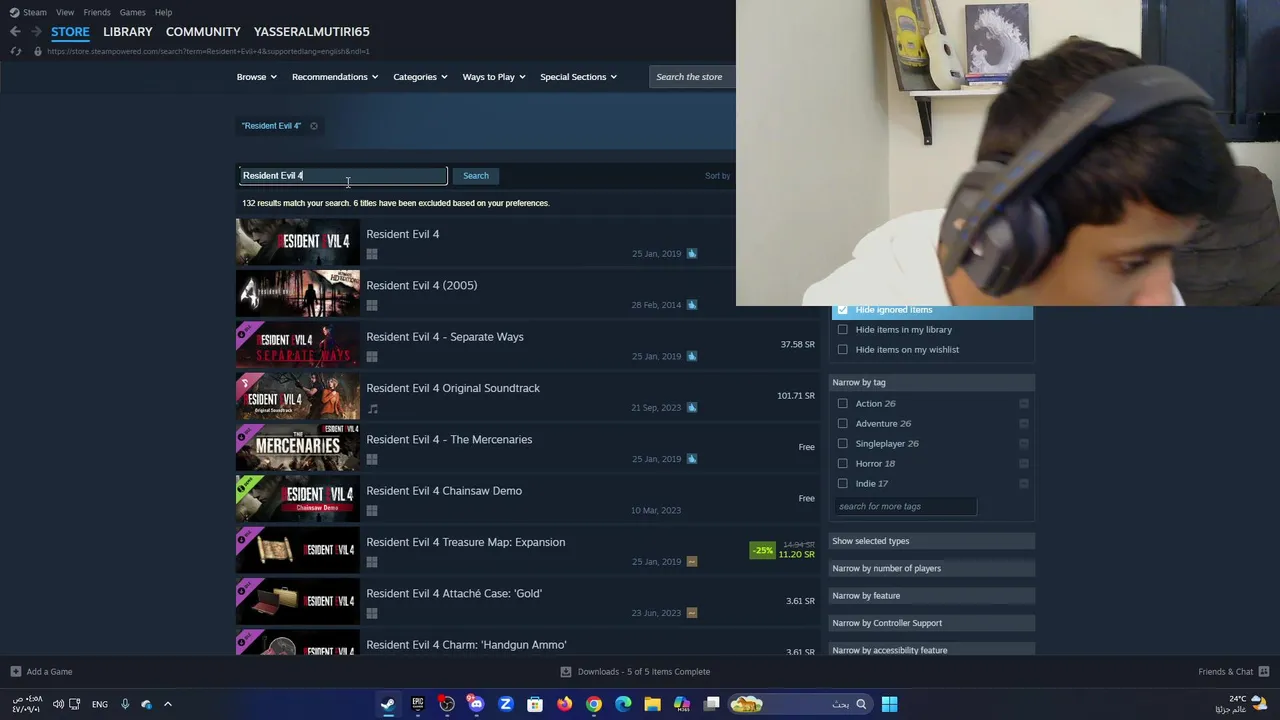Click the Resident Evil 4 (2005) thumbnail

[298, 293]
